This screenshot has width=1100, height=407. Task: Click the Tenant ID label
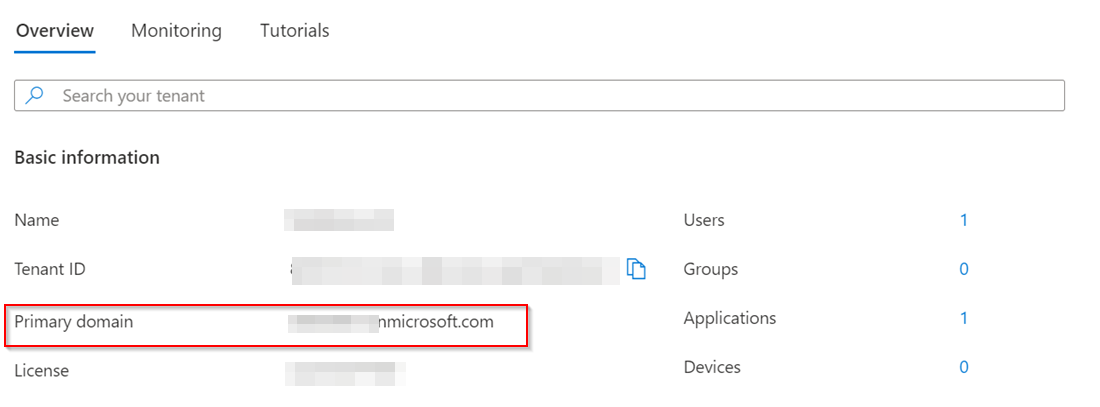50,269
